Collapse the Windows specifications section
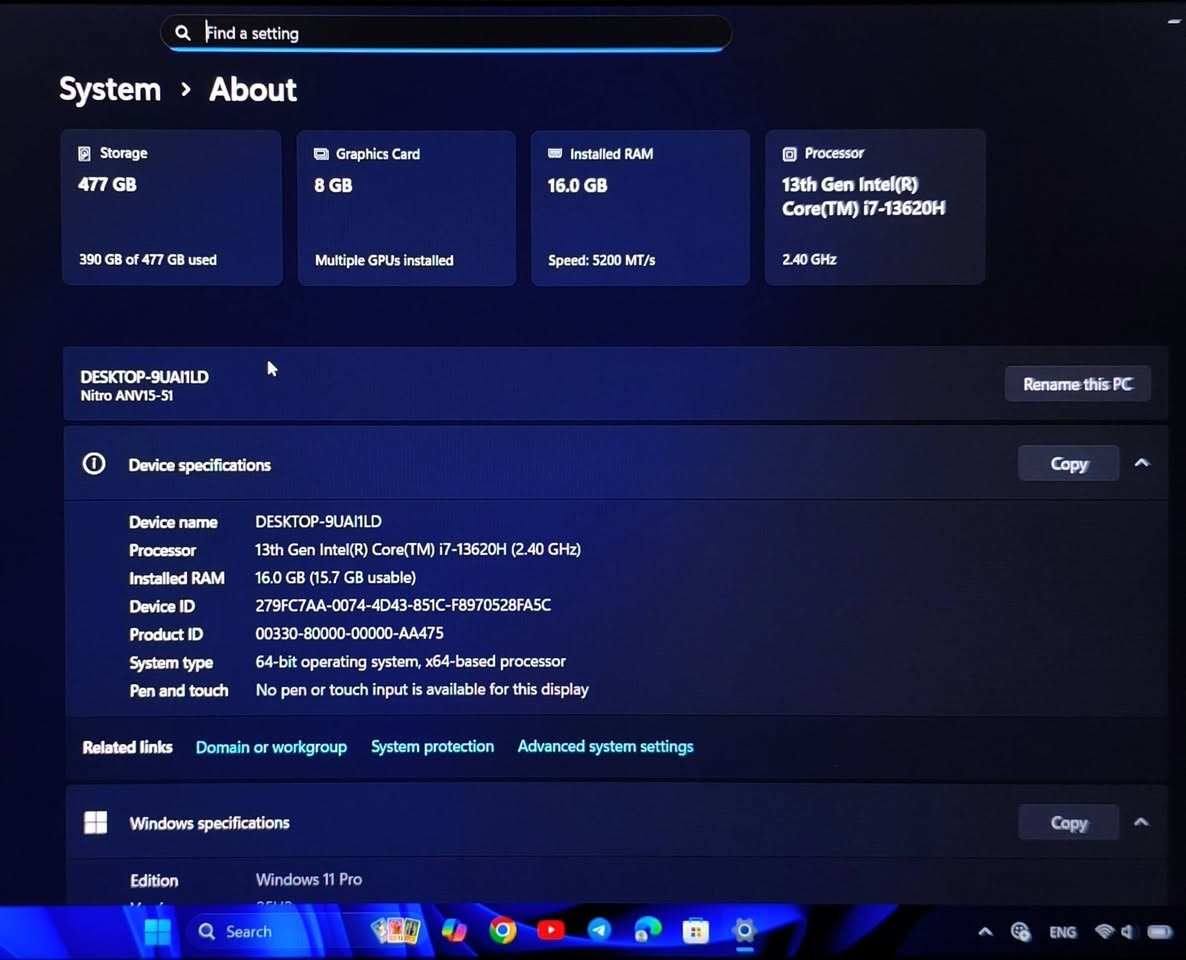Viewport: 1186px width, 960px height. tap(1142, 822)
